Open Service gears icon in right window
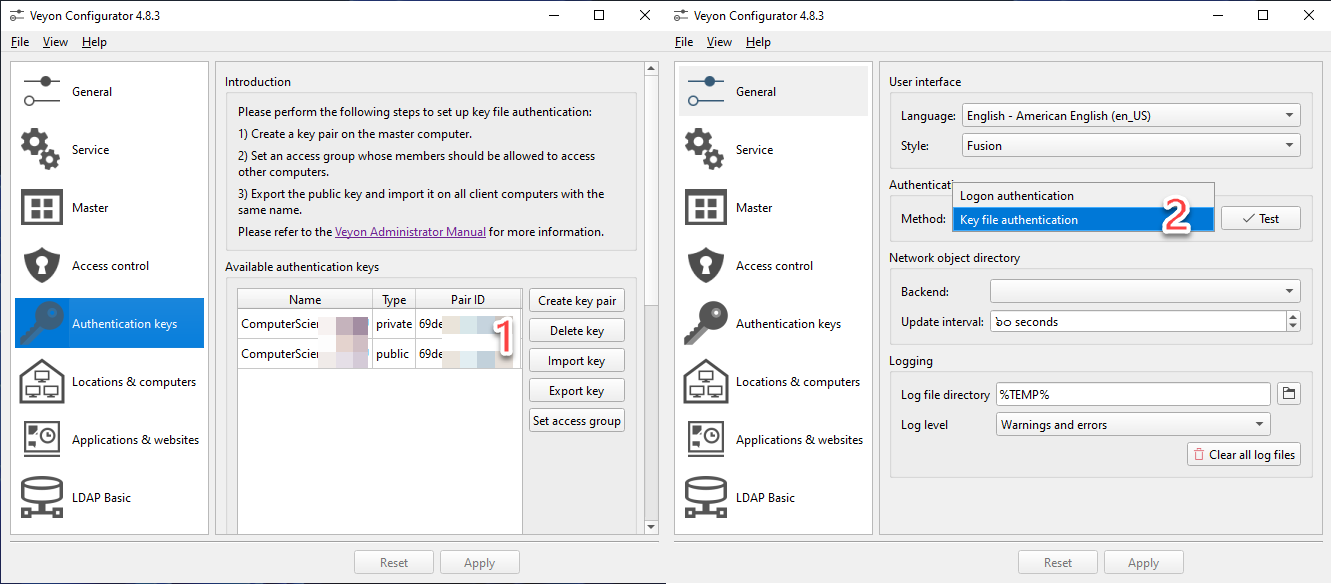This screenshot has height=584, width=1331. (705, 149)
